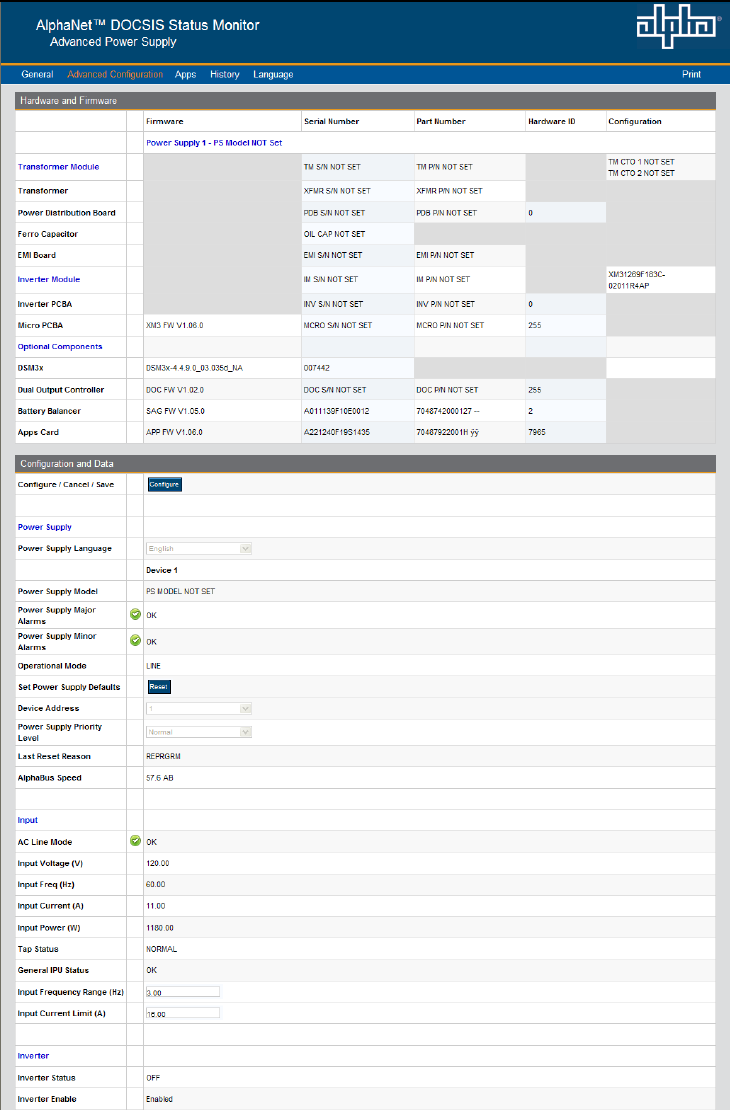Click green check icon for Power Supply Major Alarms

pyautogui.click(x=135, y=614)
